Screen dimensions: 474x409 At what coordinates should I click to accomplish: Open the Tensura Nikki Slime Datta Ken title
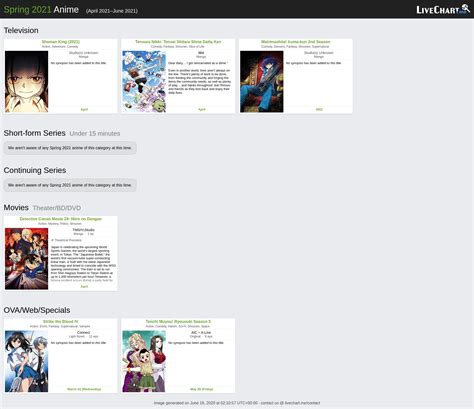point(178,42)
